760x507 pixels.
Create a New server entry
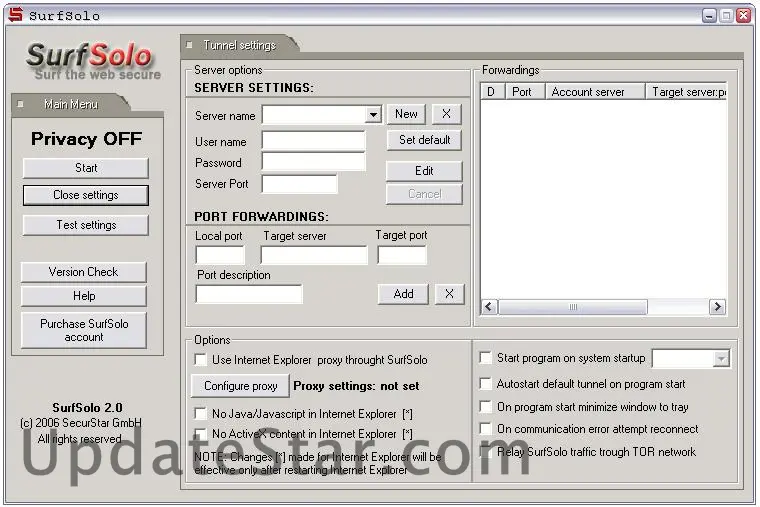[x=406, y=114]
